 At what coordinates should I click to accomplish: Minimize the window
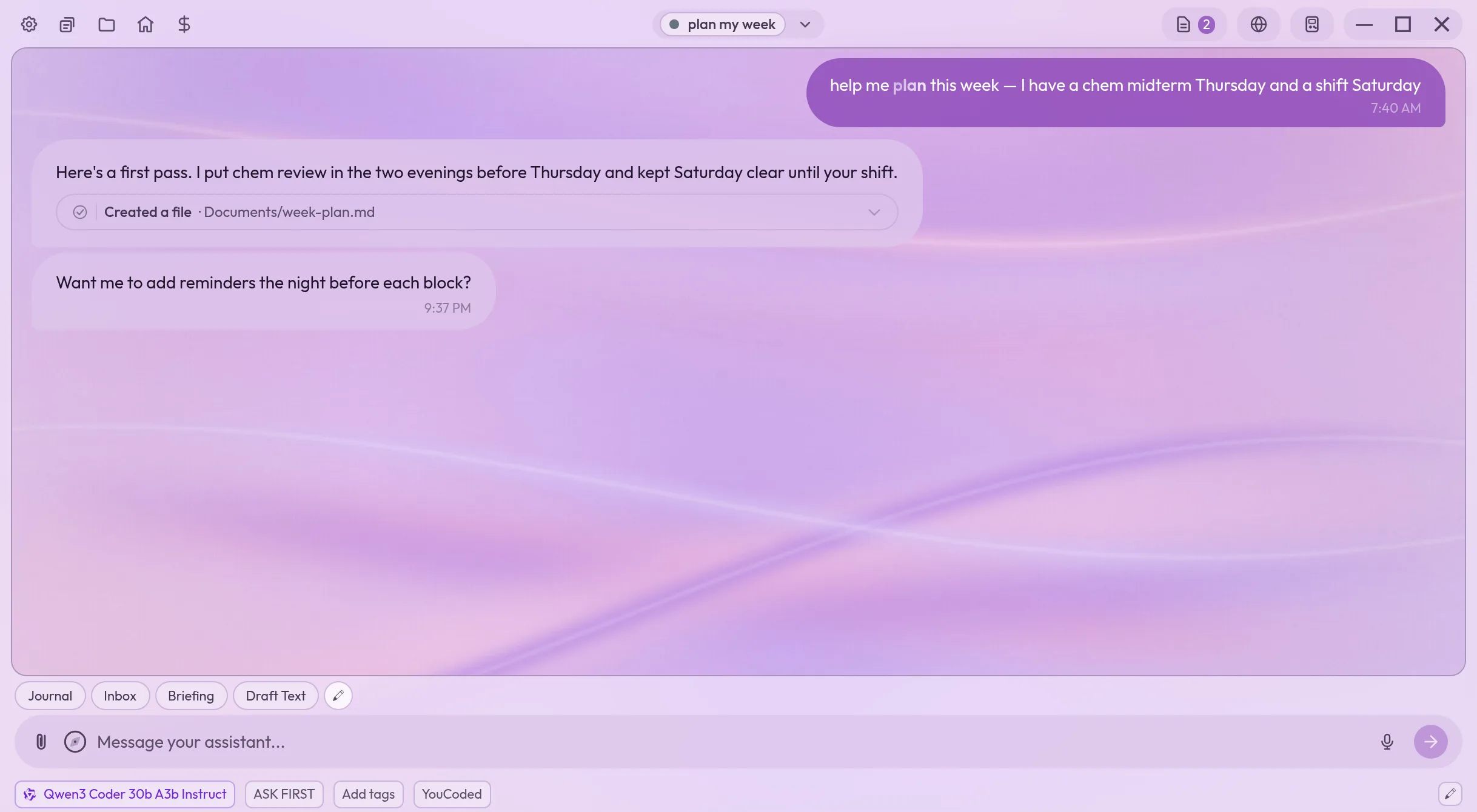point(1364,24)
